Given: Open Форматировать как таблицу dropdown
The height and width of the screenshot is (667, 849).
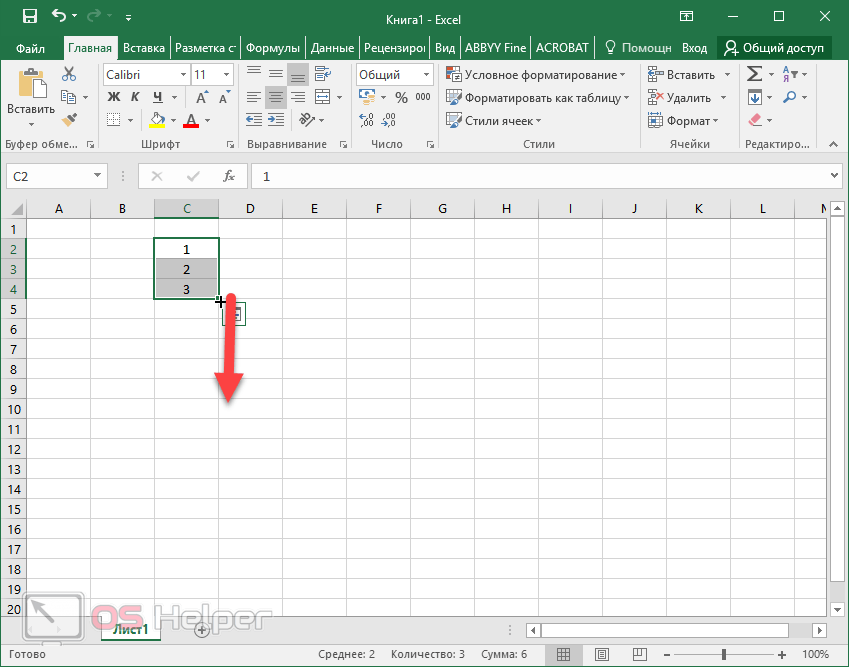Looking at the screenshot, I should pos(537,98).
